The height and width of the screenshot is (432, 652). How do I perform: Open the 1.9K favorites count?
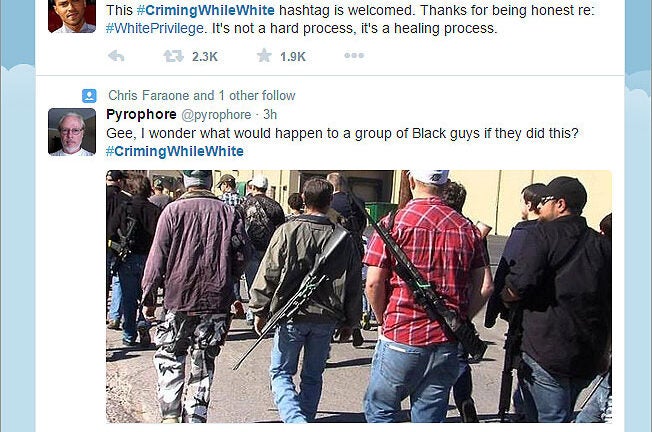coord(293,57)
